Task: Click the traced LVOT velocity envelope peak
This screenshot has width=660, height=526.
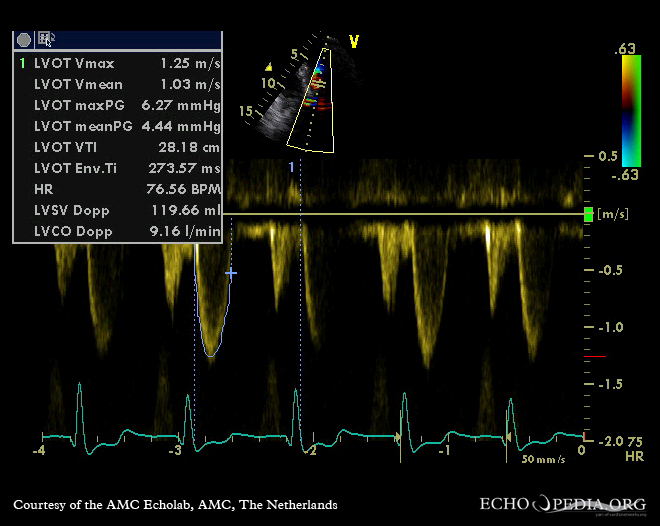Action: click(210, 354)
